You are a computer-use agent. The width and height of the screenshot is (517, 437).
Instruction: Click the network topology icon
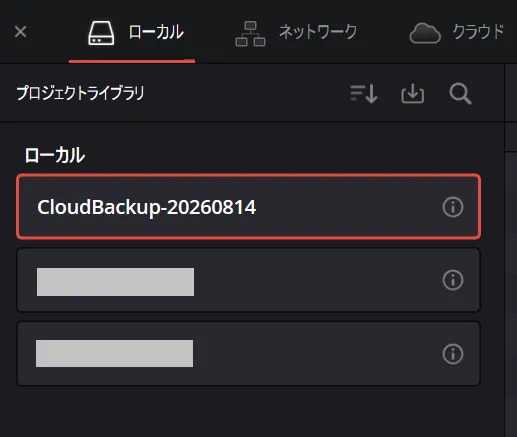coord(250,34)
